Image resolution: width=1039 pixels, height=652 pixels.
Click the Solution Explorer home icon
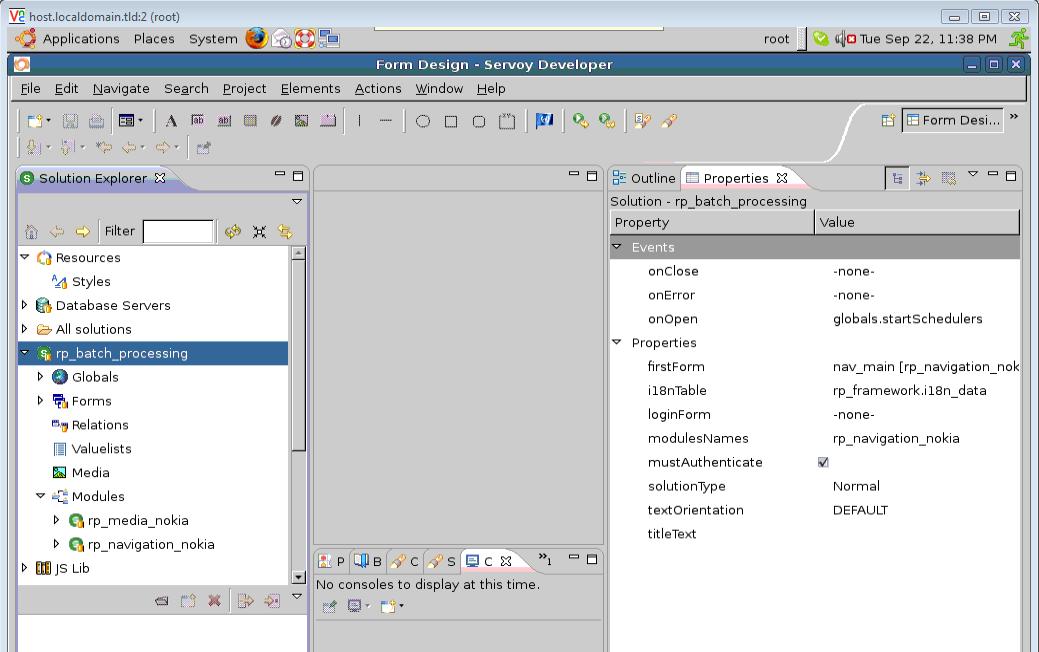(x=31, y=231)
